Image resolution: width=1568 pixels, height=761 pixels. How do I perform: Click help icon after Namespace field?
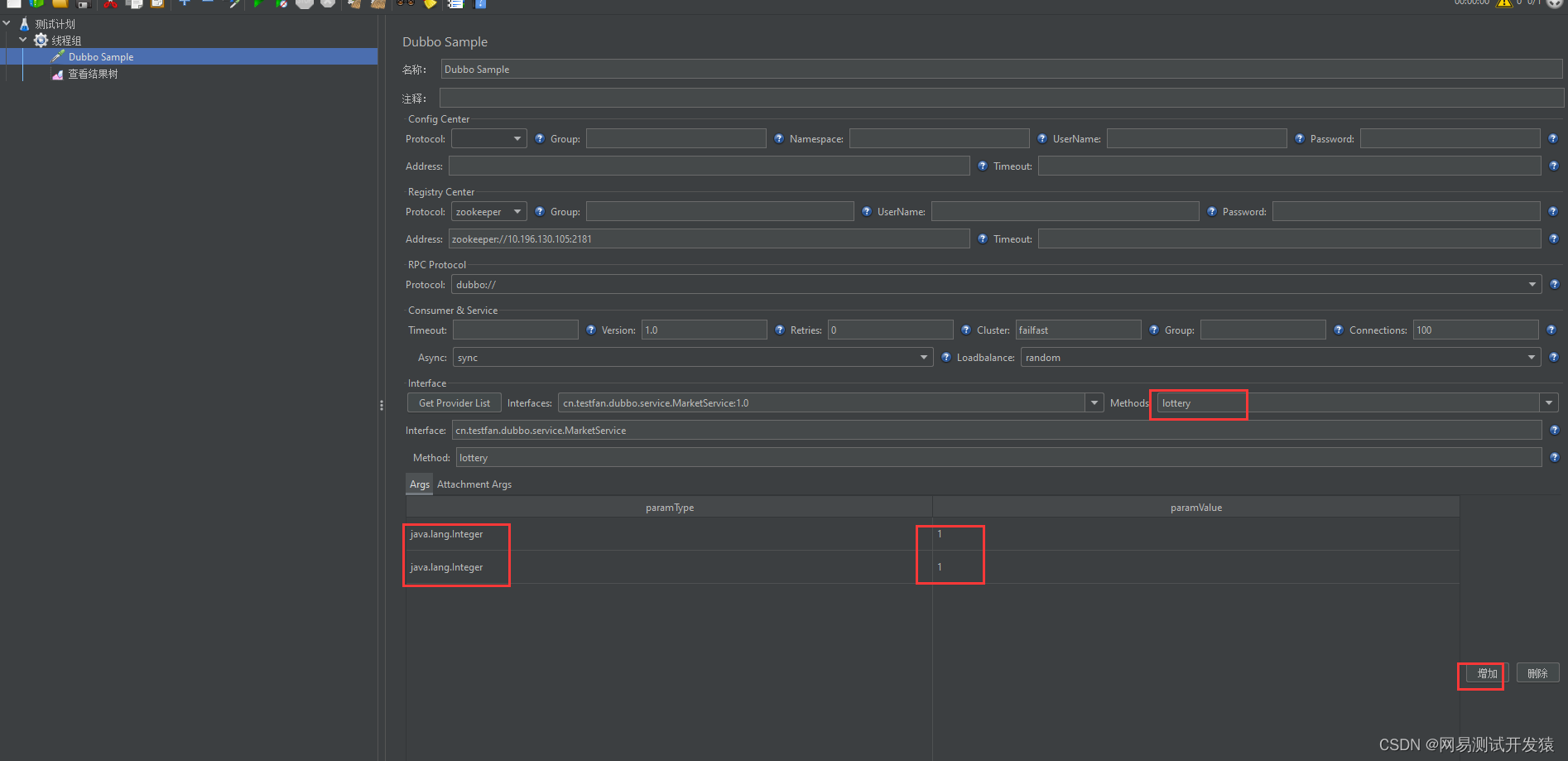tap(1042, 139)
